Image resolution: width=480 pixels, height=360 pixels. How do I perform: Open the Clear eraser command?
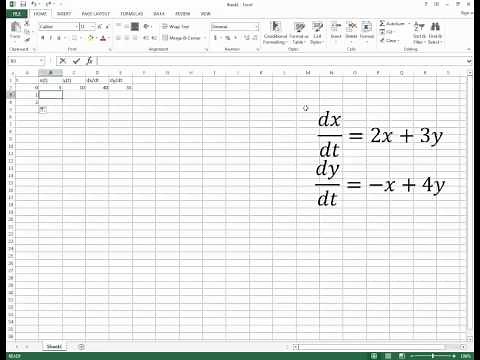click(389, 40)
